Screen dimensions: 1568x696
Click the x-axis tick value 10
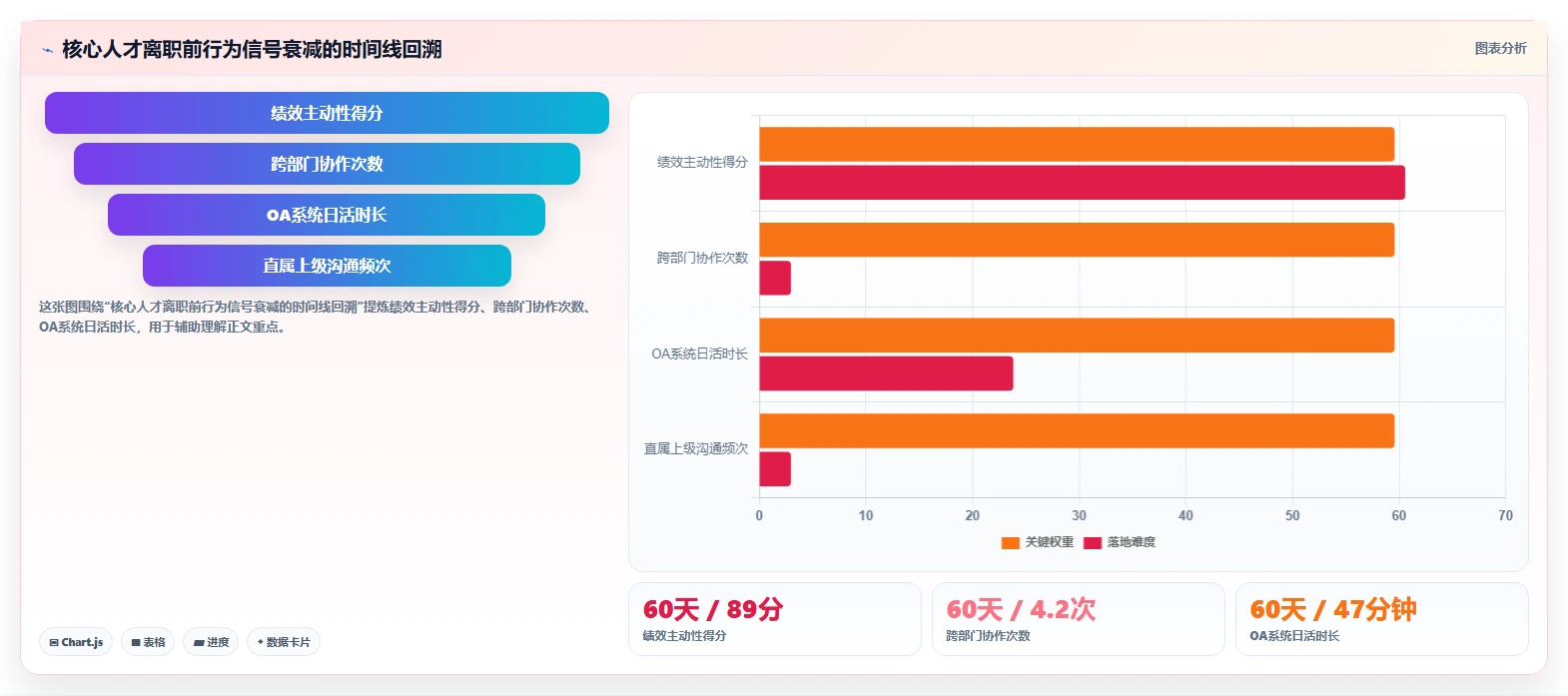pyautogui.click(x=866, y=515)
